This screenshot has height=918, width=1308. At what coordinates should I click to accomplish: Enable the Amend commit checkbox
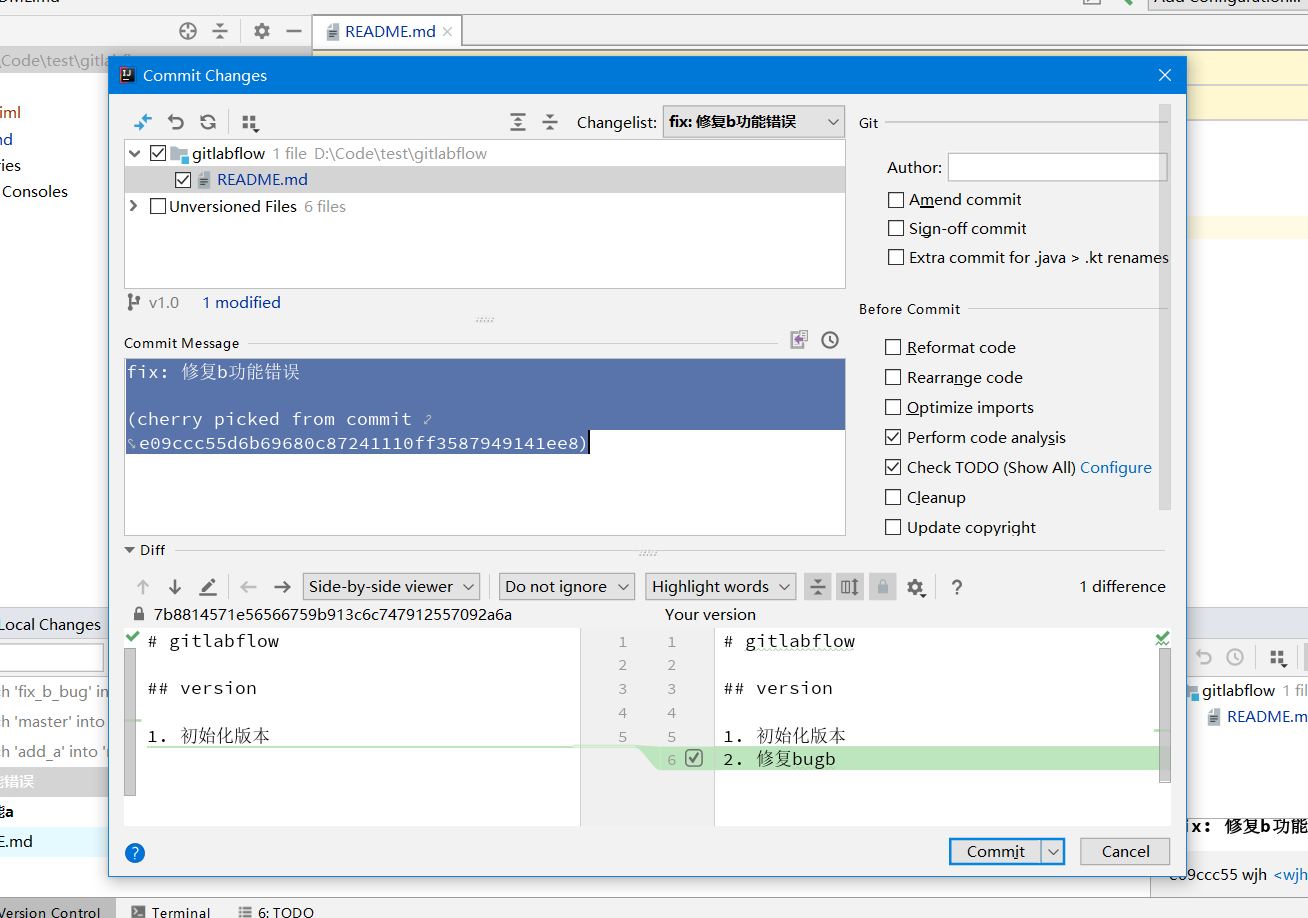[x=896, y=200]
